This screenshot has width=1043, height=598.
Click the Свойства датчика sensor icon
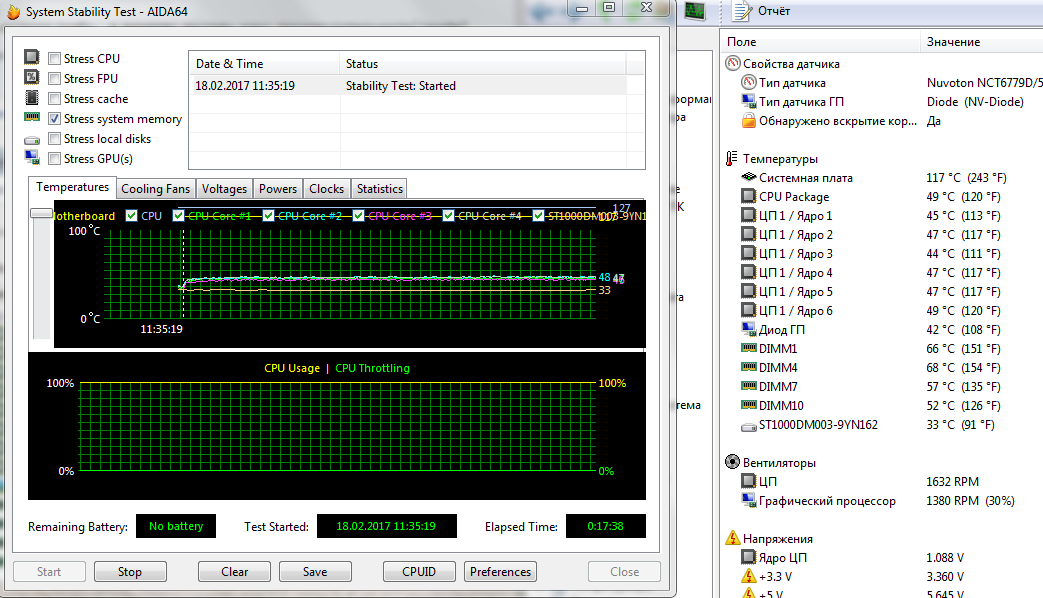[732, 63]
